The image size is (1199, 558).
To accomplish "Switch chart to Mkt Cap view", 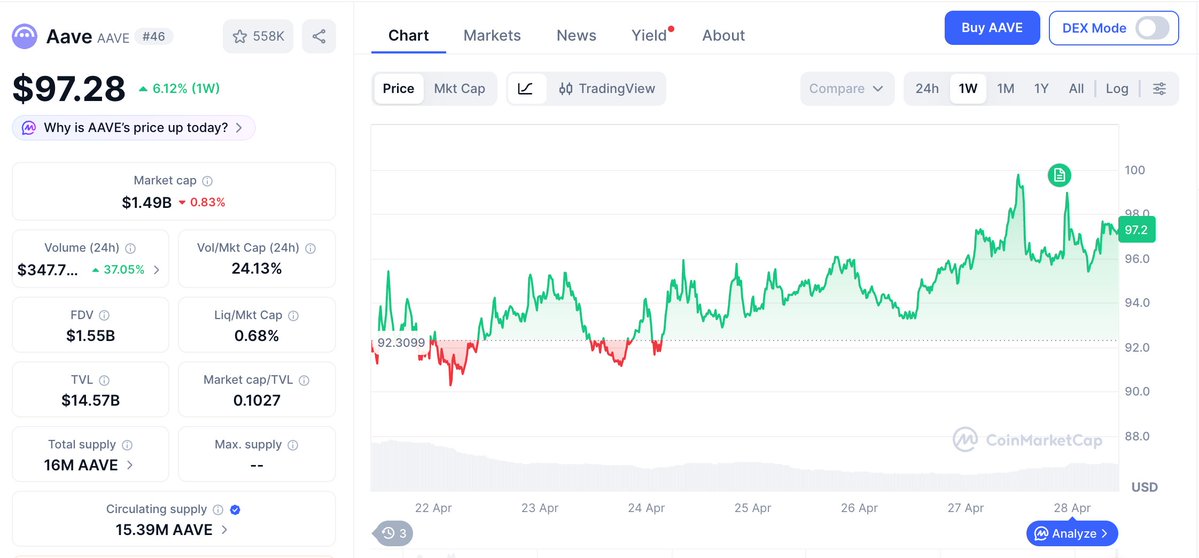I will 459,88.
